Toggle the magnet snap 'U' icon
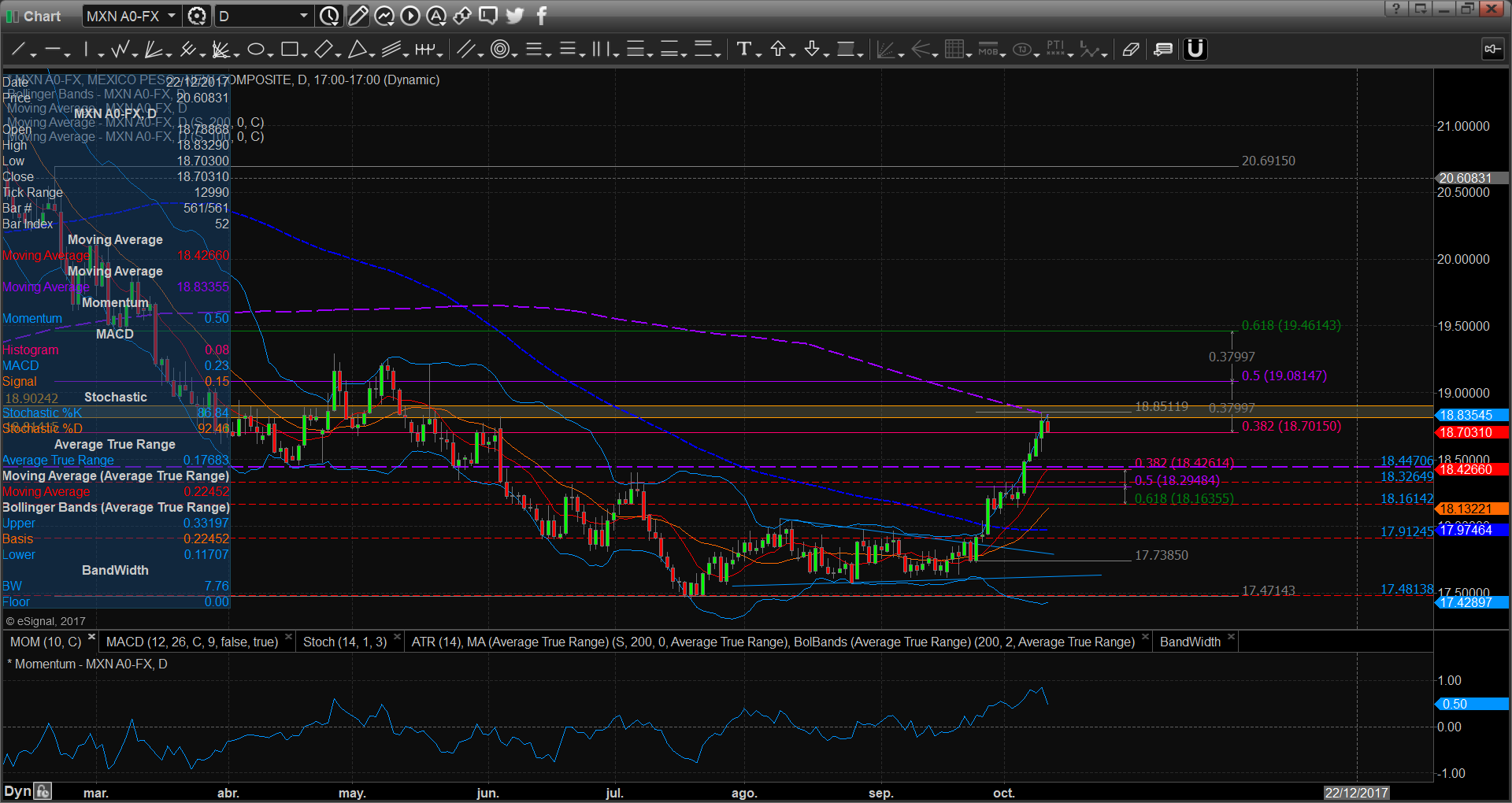1512x803 pixels. click(x=1195, y=49)
